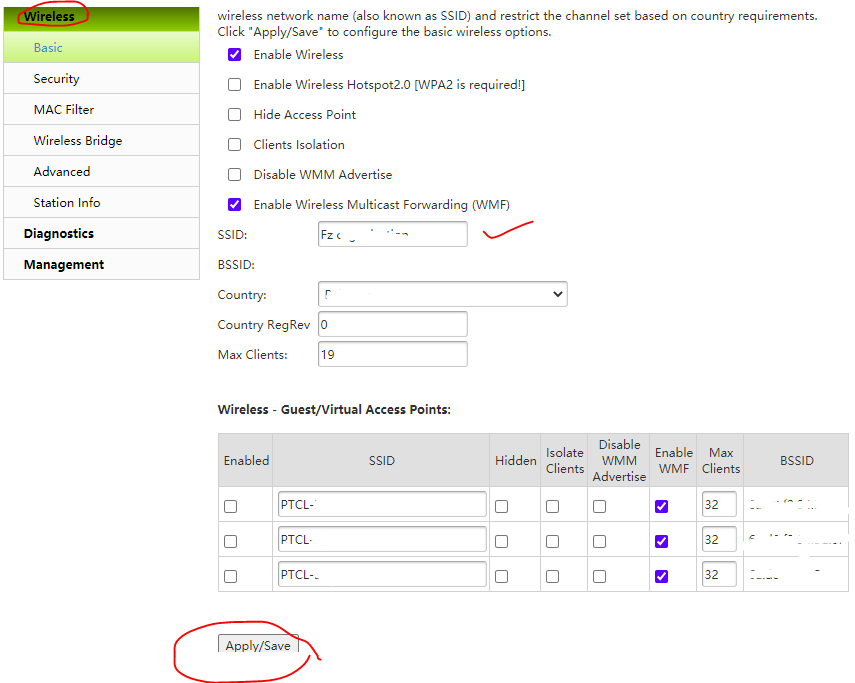The height and width of the screenshot is (683, 855).
Task: Select MAC Filter in the sidebar
Action: pos(61,109)
